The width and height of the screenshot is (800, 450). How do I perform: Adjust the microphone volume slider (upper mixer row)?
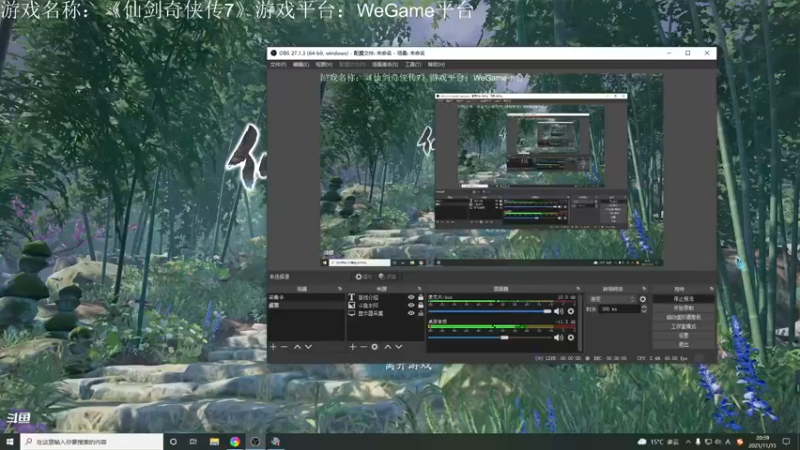tap(490, 311)
